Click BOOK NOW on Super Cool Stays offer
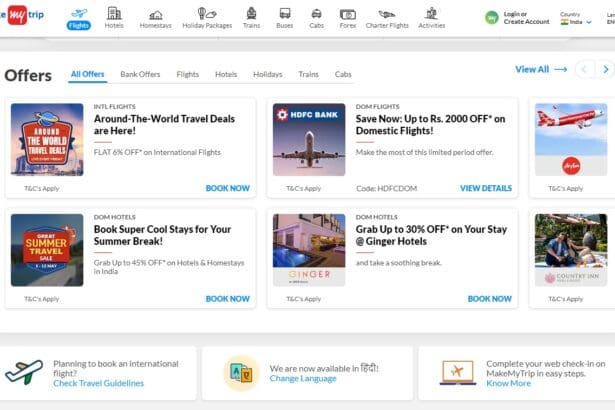Image resolution: width=615 pixels, height=410 pixels. (x=228, y=299)
